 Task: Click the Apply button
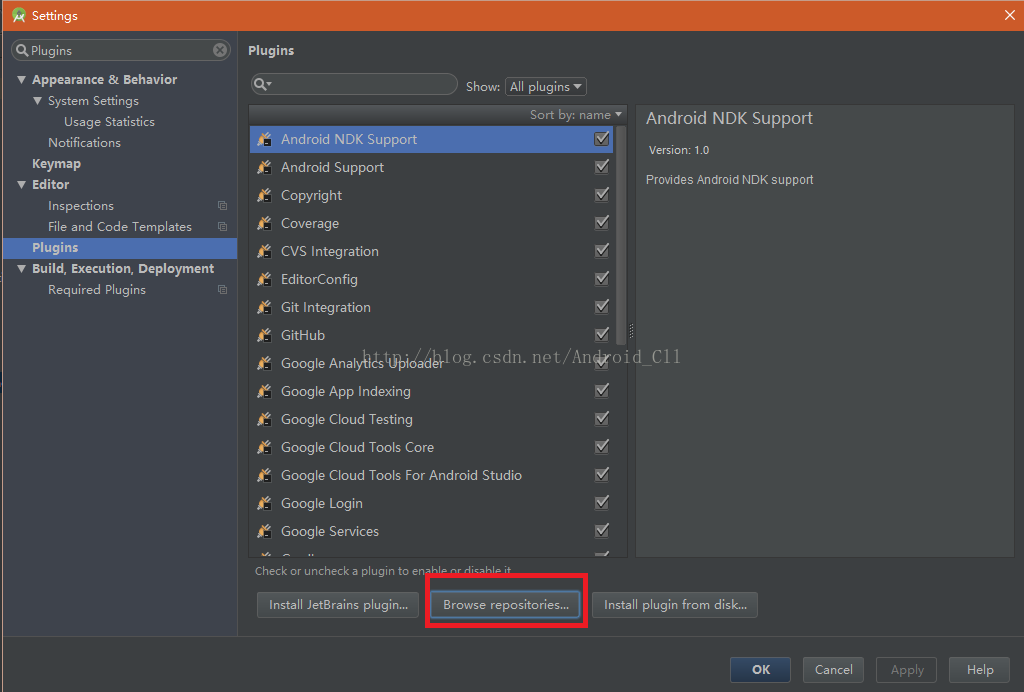(x=906, y=669)
